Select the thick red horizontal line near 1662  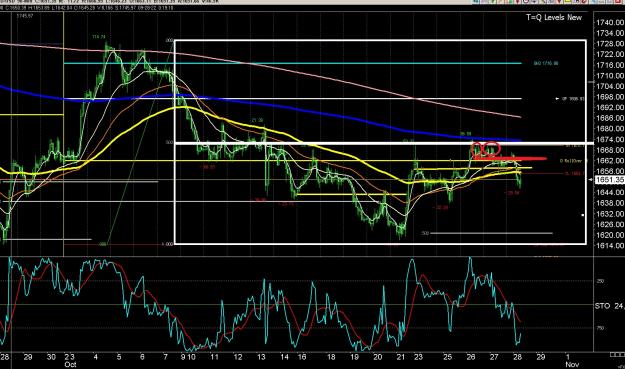(x=510, y=159)
